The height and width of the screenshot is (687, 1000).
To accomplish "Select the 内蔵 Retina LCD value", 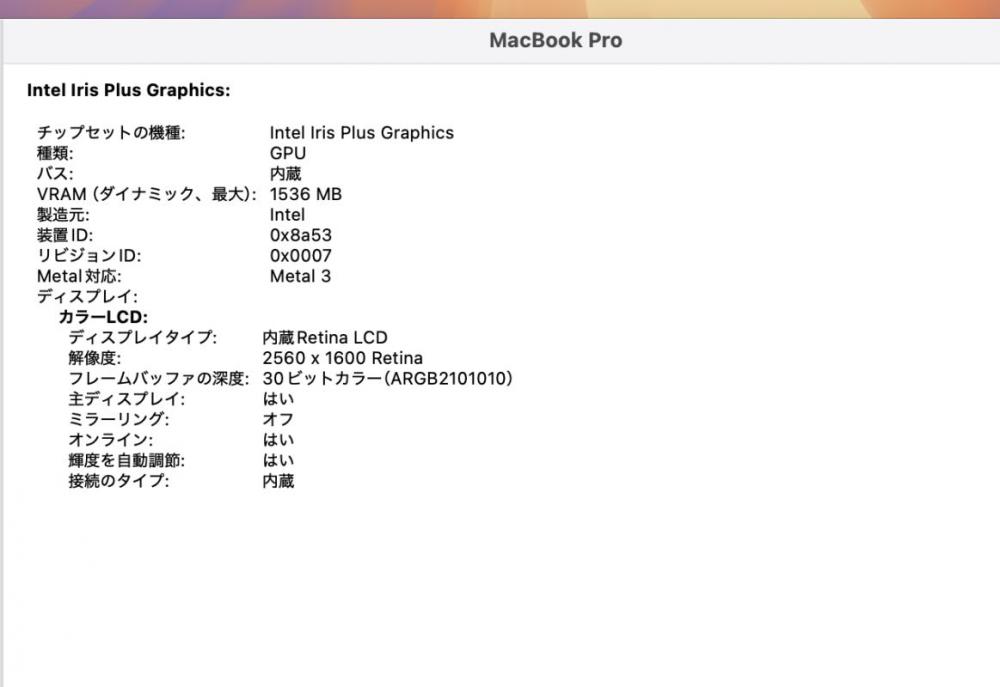I will coord(325,337).
